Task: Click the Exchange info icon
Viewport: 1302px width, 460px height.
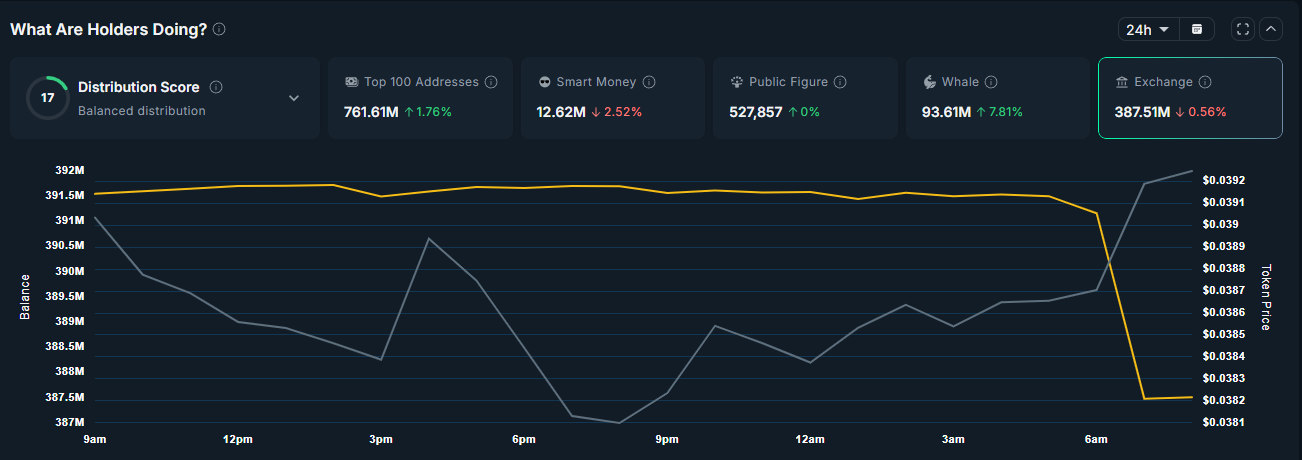Action: [1205, 82]
